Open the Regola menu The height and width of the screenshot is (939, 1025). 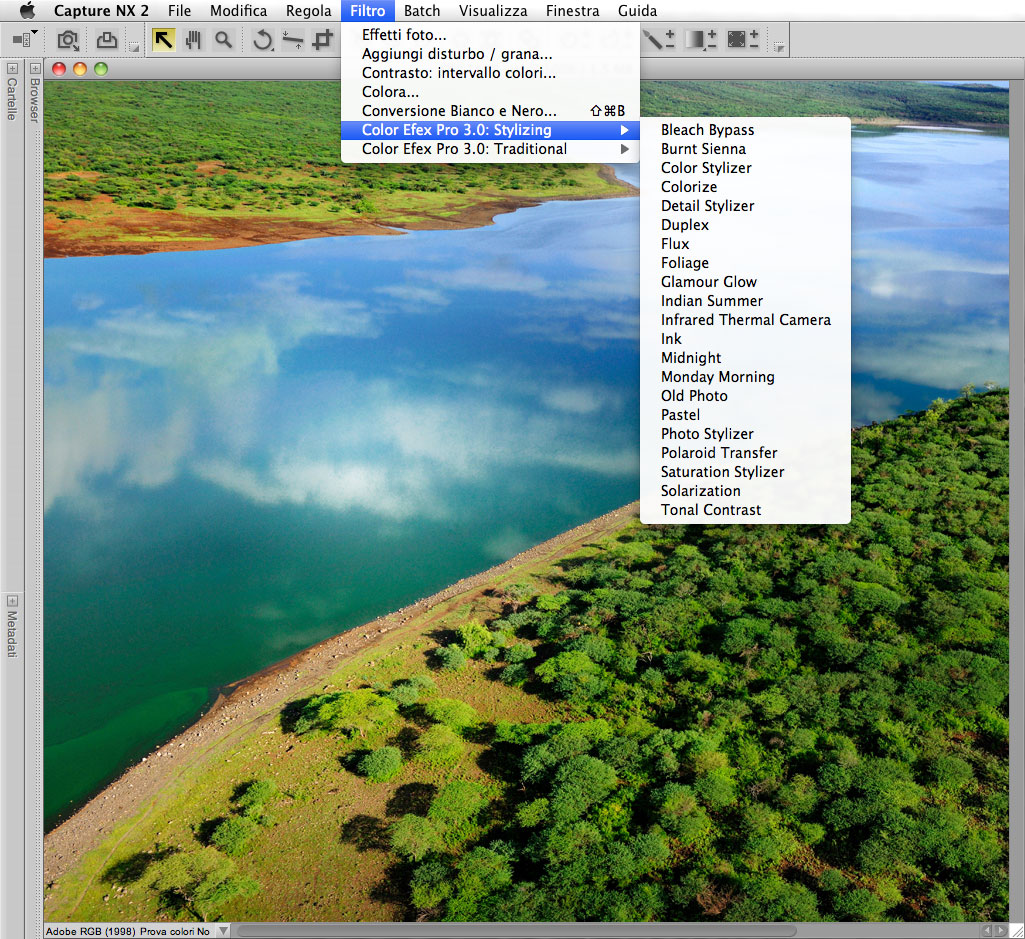click(309, 11)
